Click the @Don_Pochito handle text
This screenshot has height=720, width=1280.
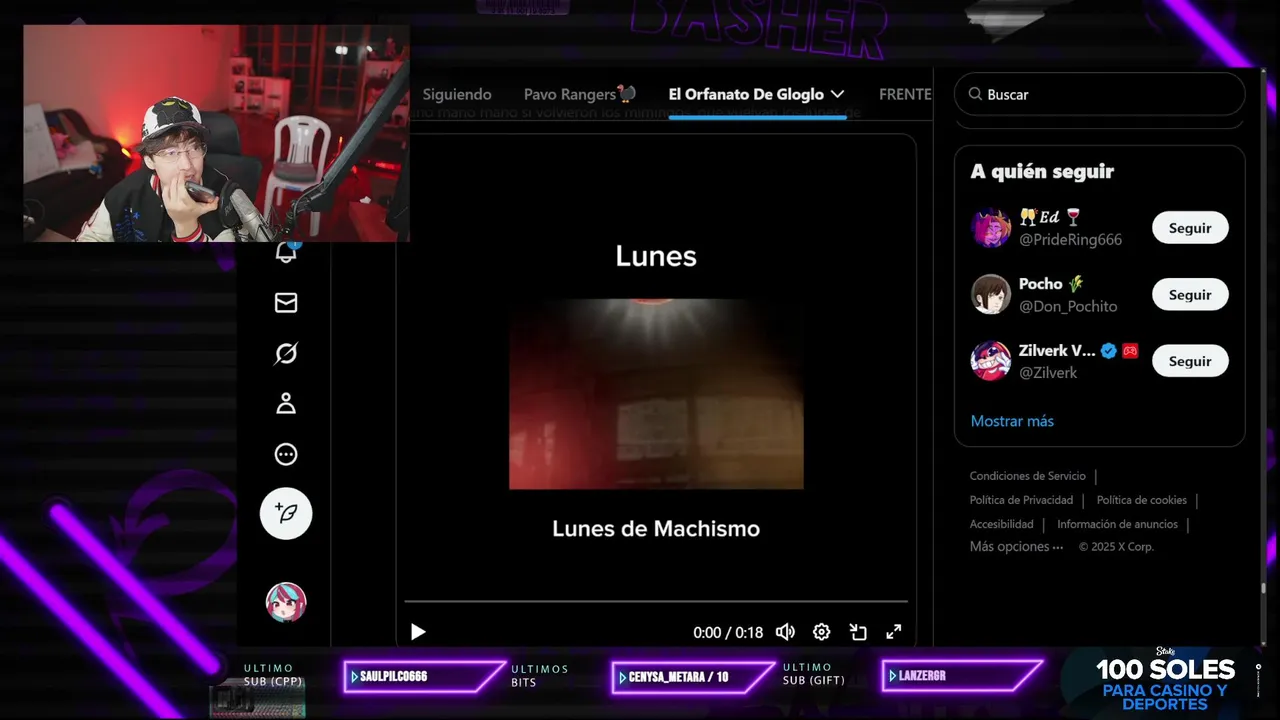1068,306
